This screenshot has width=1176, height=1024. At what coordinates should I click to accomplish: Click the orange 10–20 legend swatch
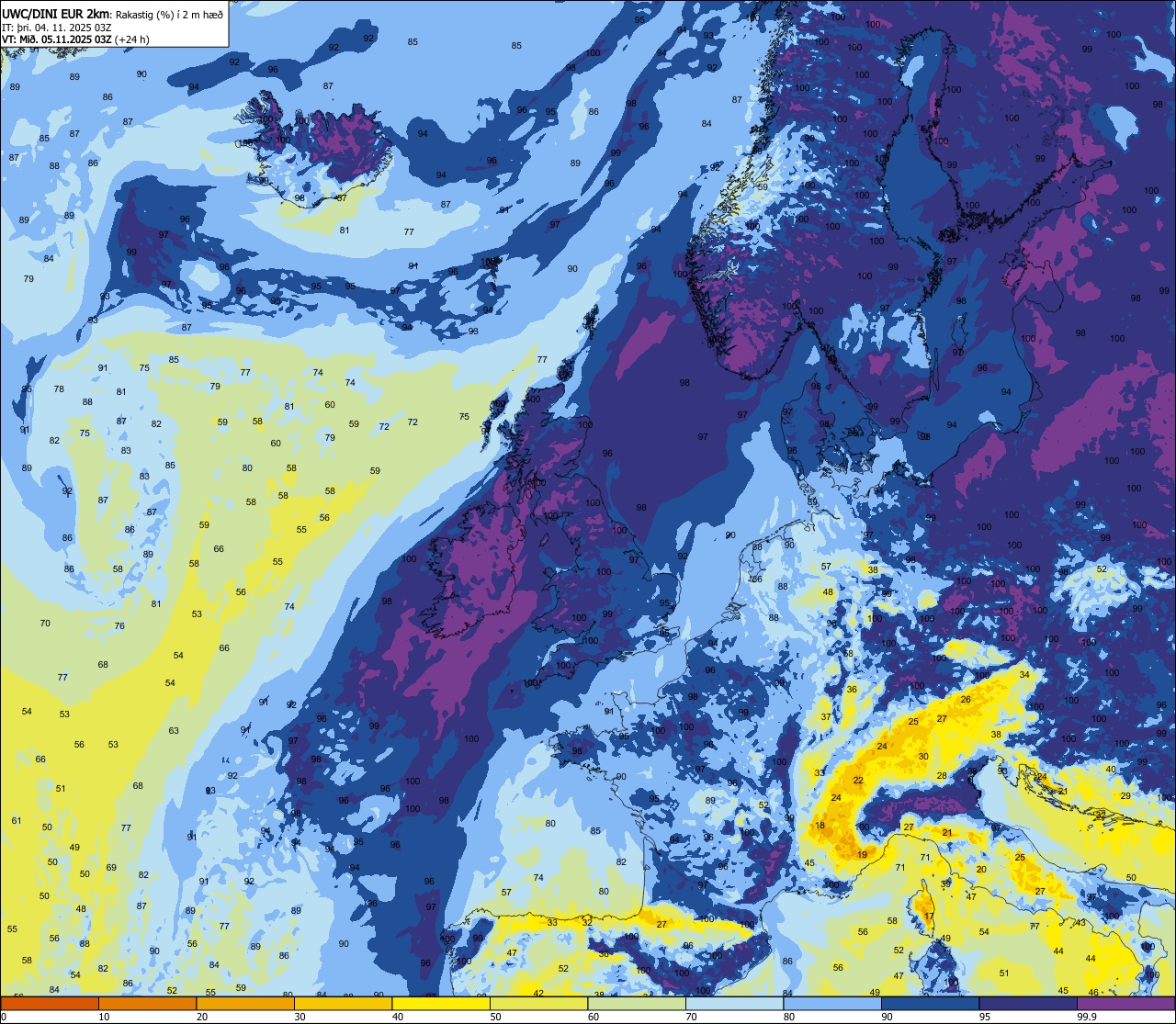click(x=147, y=1003)
